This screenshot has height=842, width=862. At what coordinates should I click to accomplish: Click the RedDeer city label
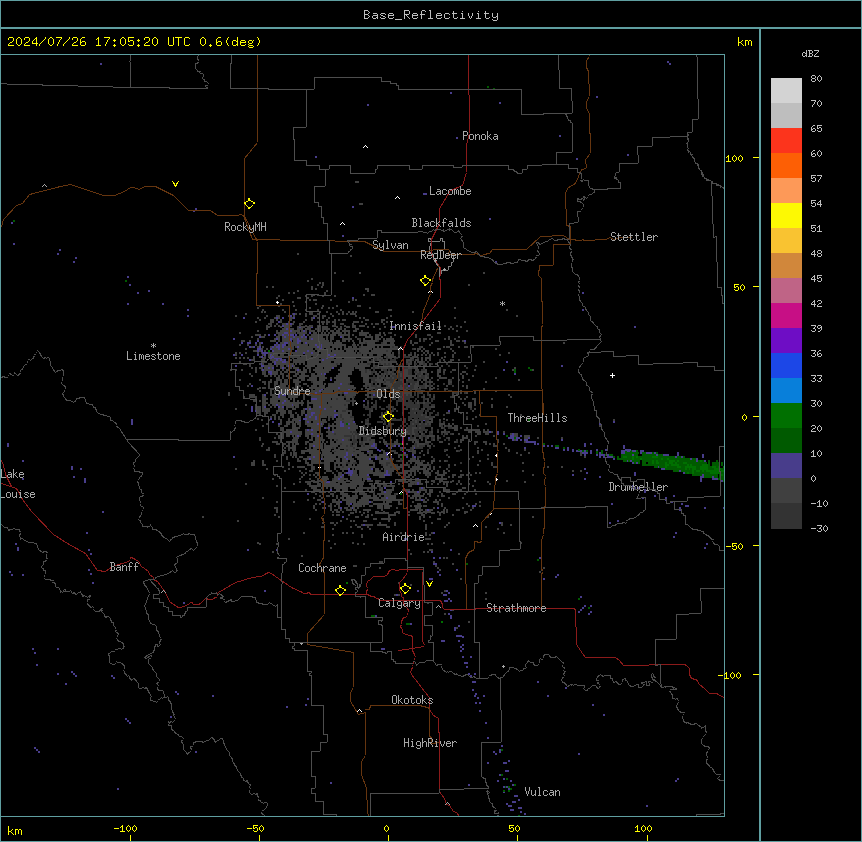(x=441, y=255)
